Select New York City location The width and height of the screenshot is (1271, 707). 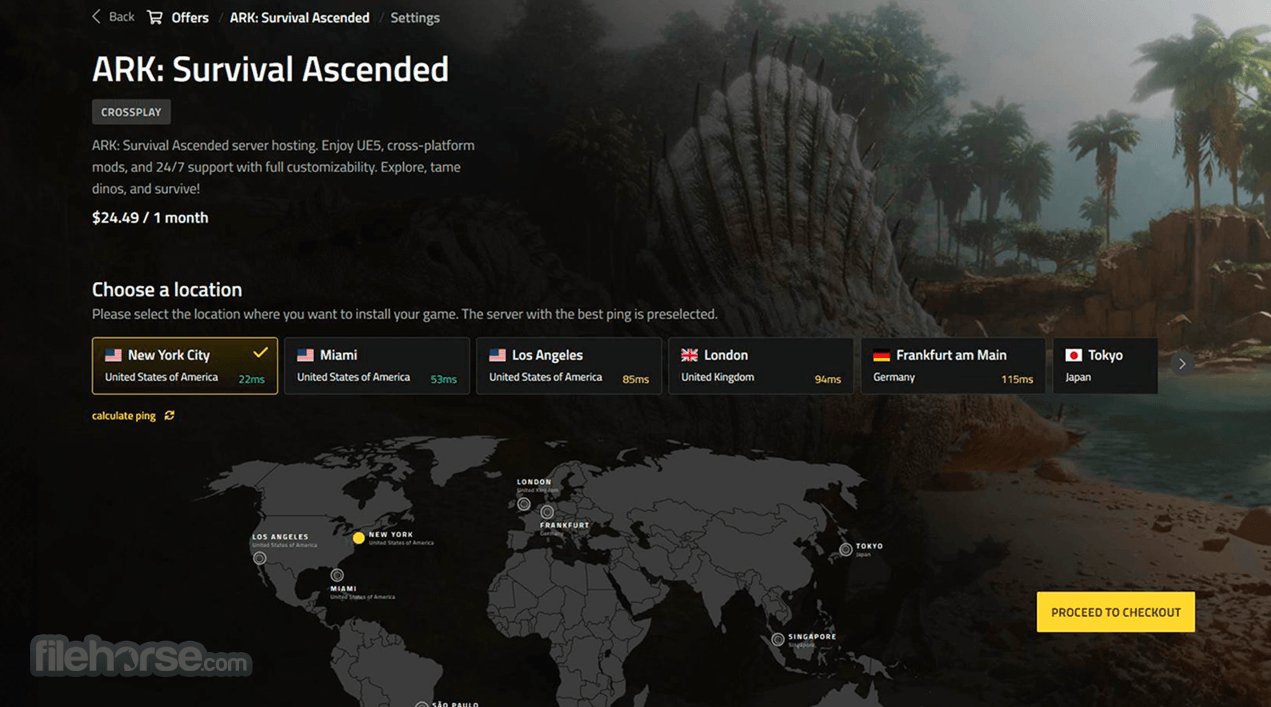tap(185, 365)
